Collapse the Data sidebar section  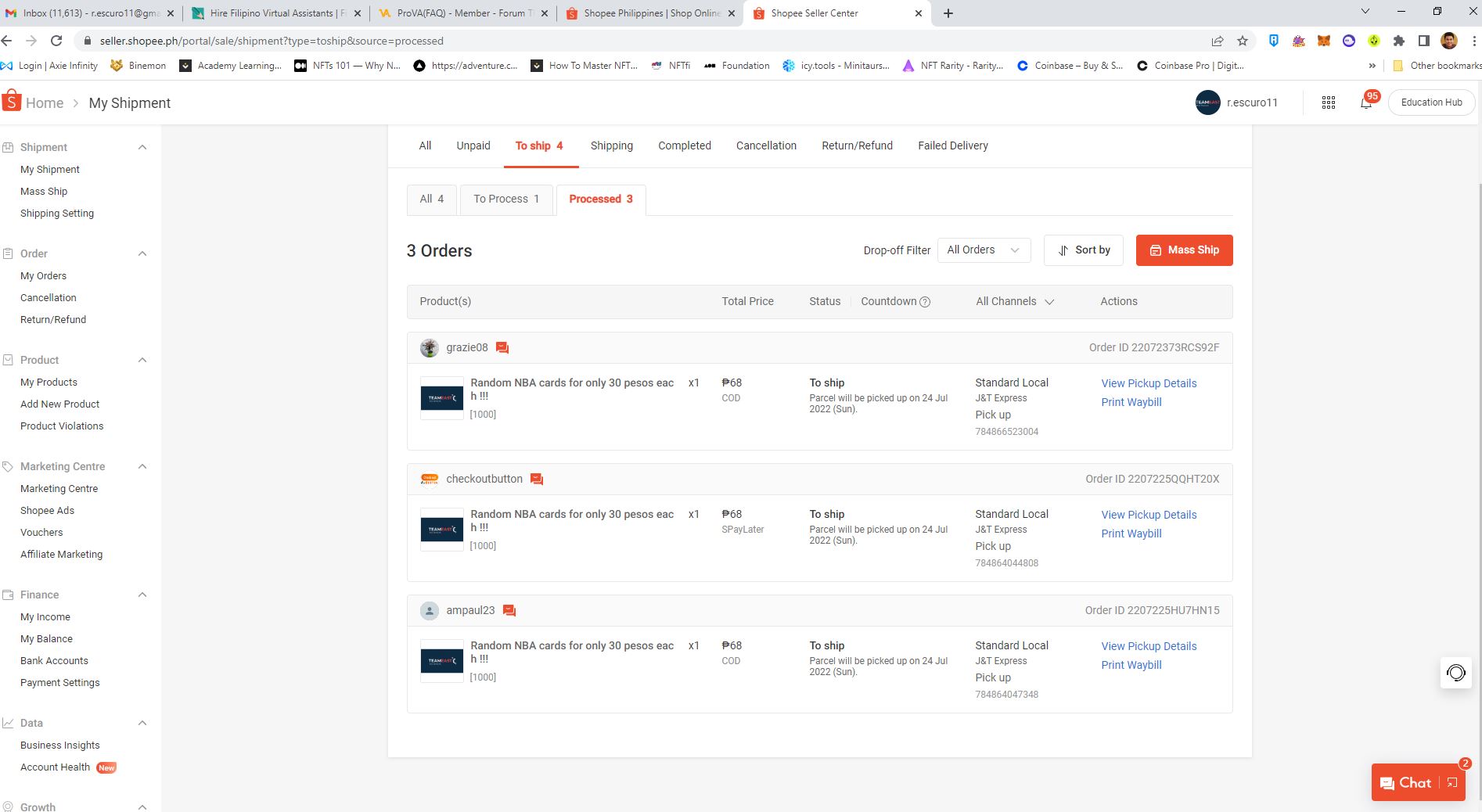[142, 723]
